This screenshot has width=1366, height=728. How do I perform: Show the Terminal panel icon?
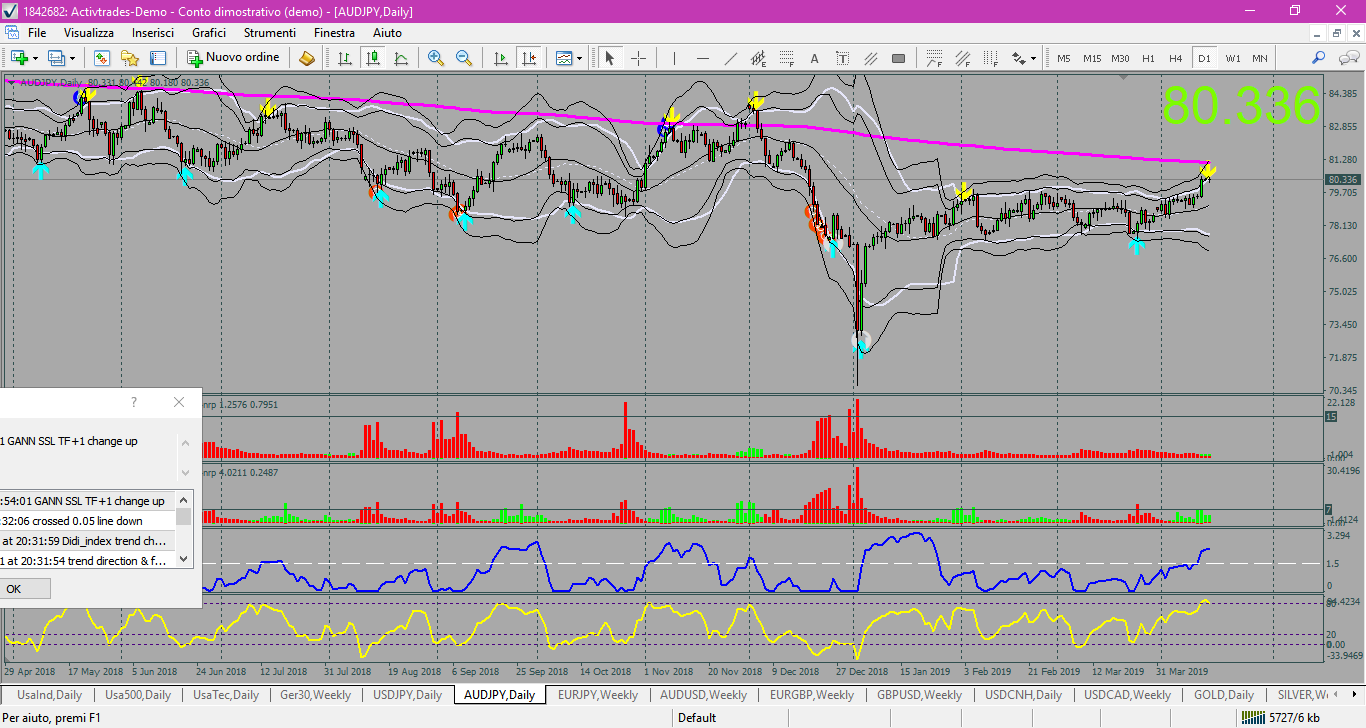pos(158,58)
